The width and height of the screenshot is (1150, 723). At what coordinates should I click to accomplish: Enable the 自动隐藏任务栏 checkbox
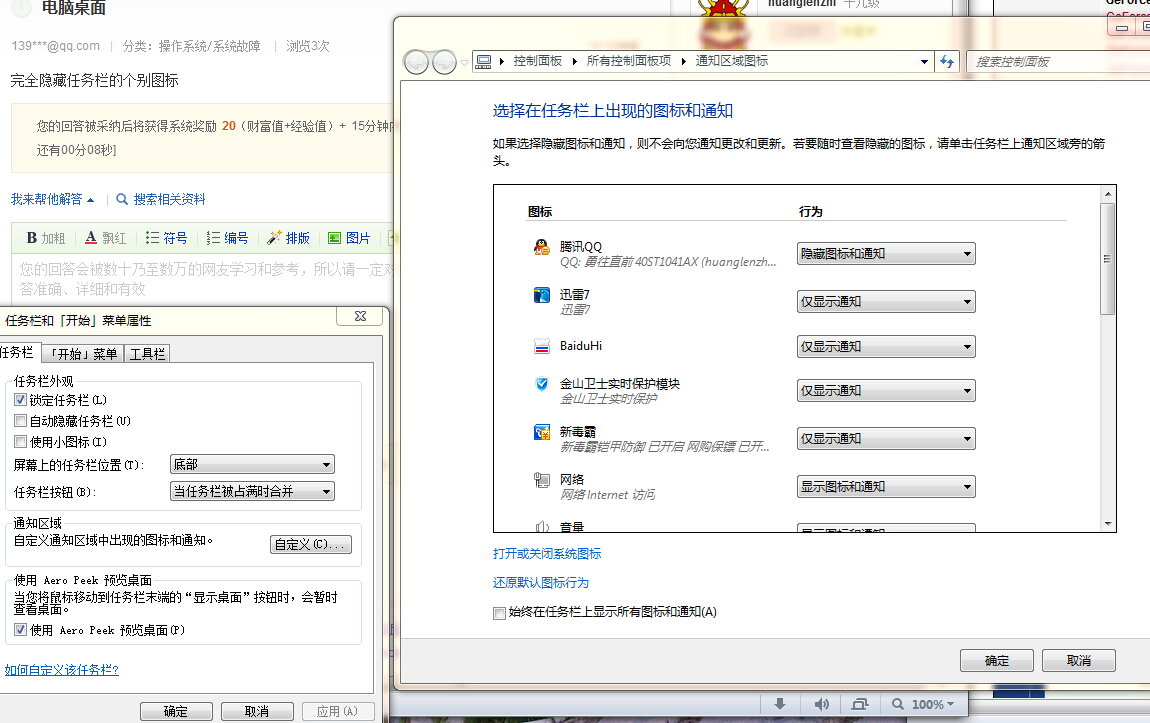21,421
